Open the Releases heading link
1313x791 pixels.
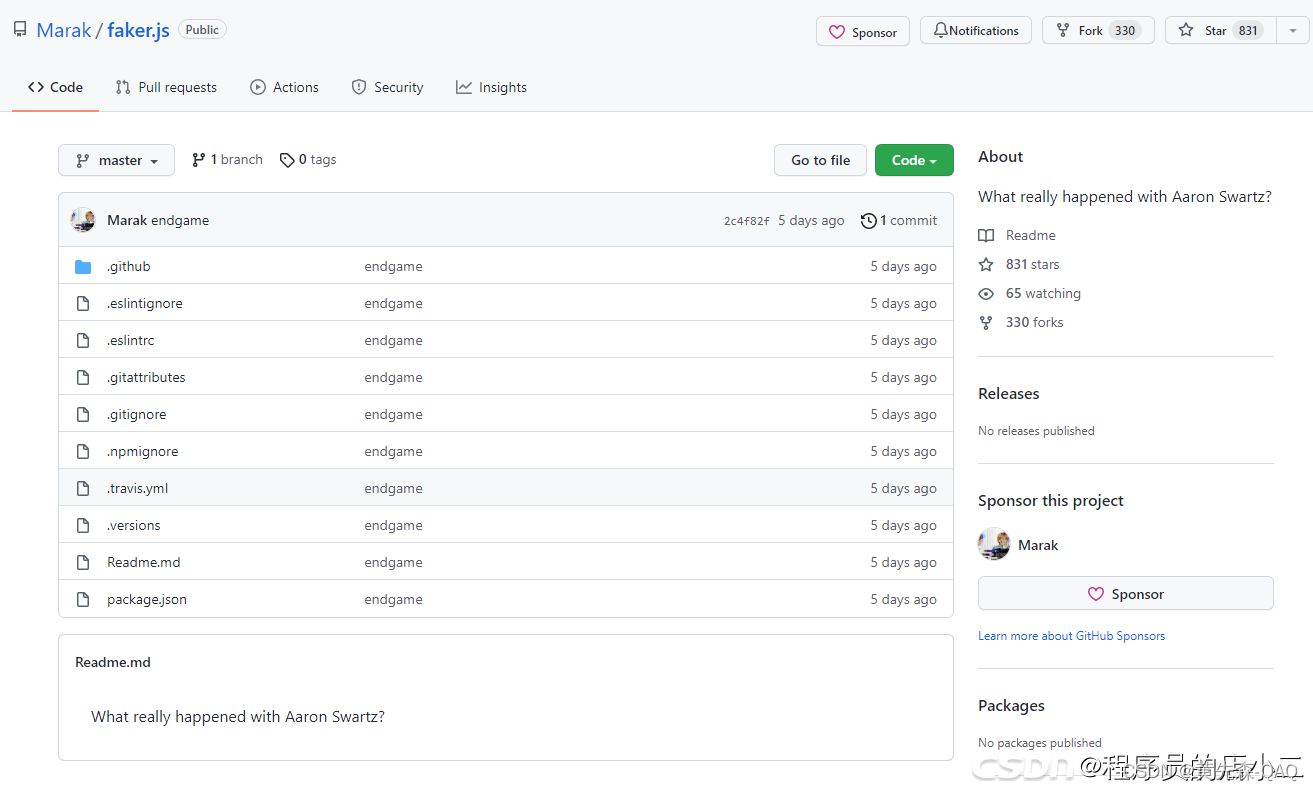pos(1009,393)
